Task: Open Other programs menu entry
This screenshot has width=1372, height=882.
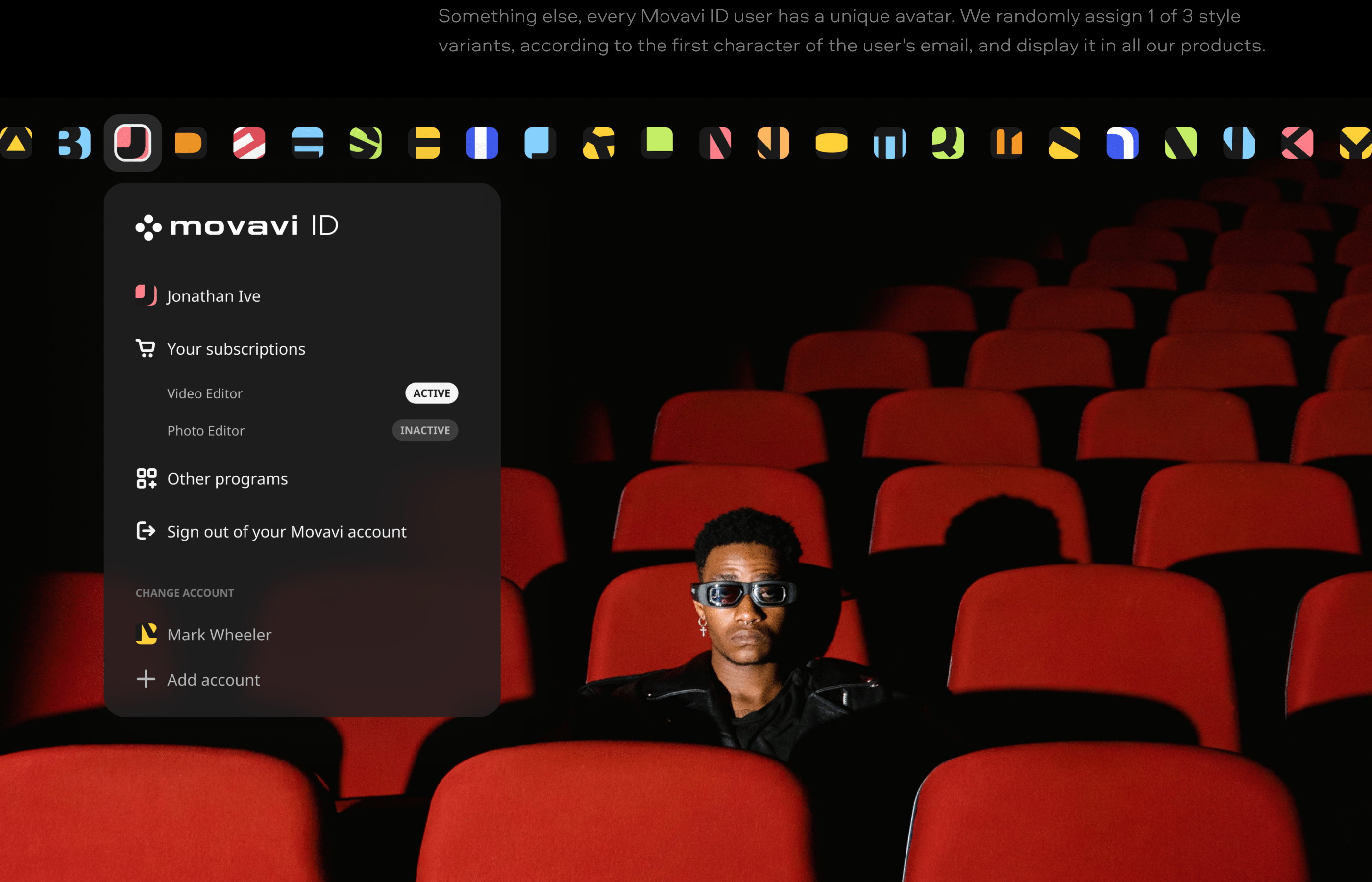Action: point(227,479)
